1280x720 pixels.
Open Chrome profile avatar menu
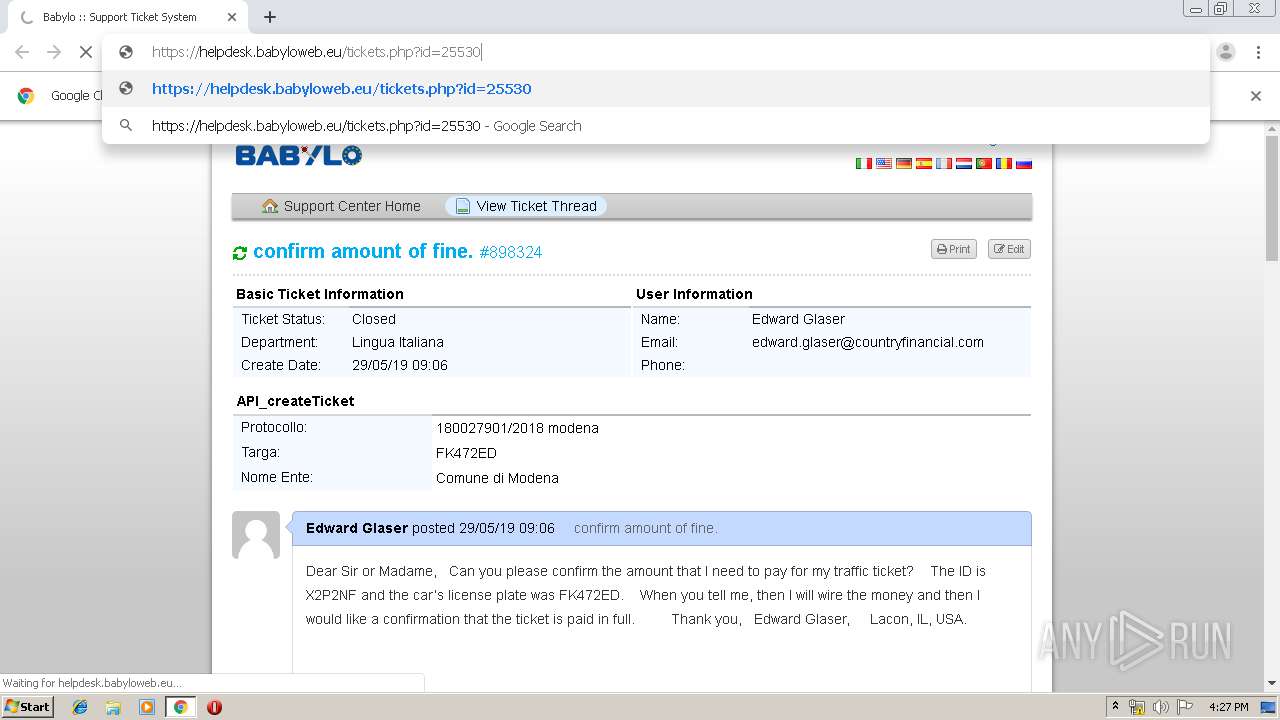click(x=1226, y=52)
